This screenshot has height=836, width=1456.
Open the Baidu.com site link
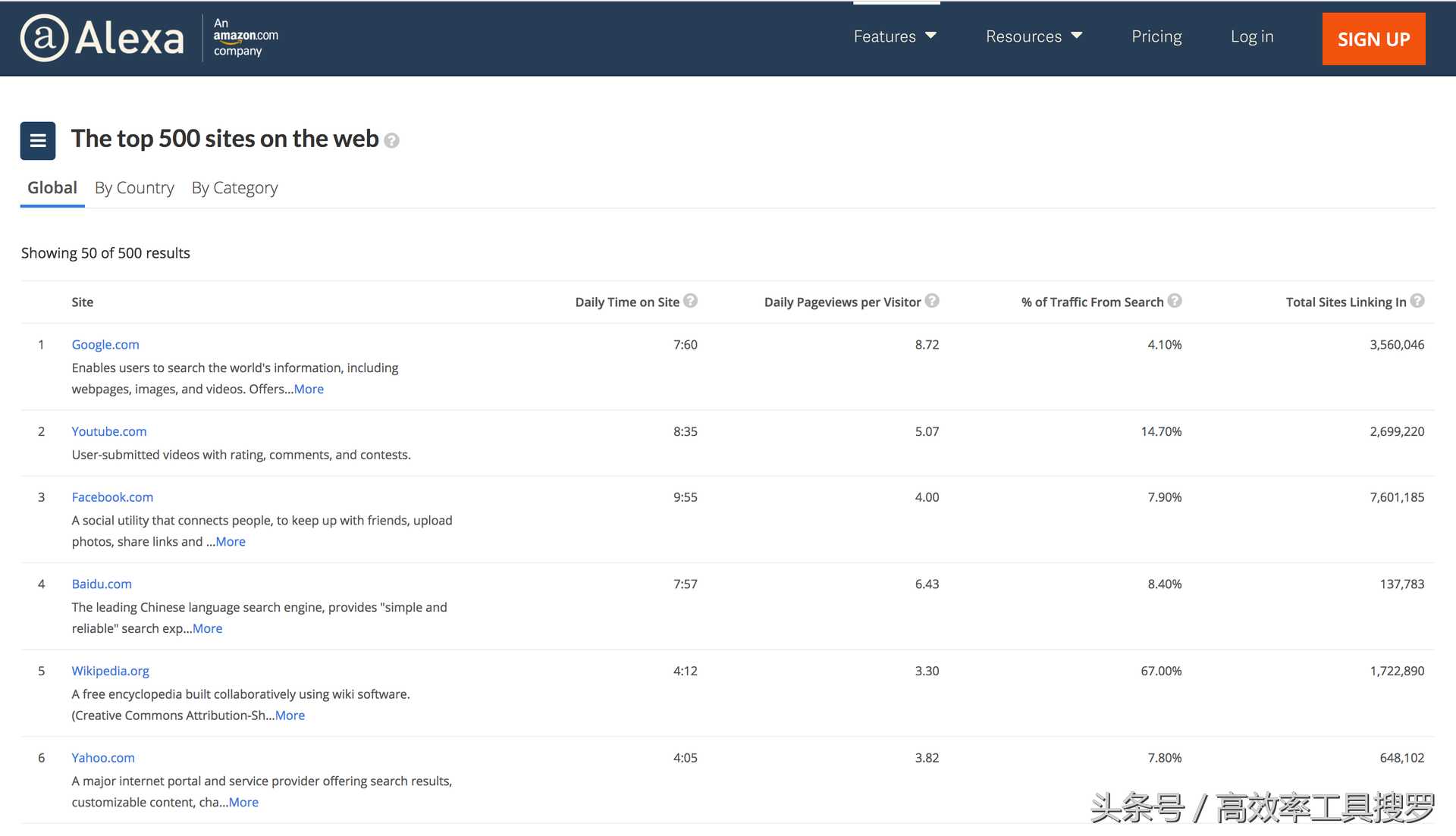point(102,584)
